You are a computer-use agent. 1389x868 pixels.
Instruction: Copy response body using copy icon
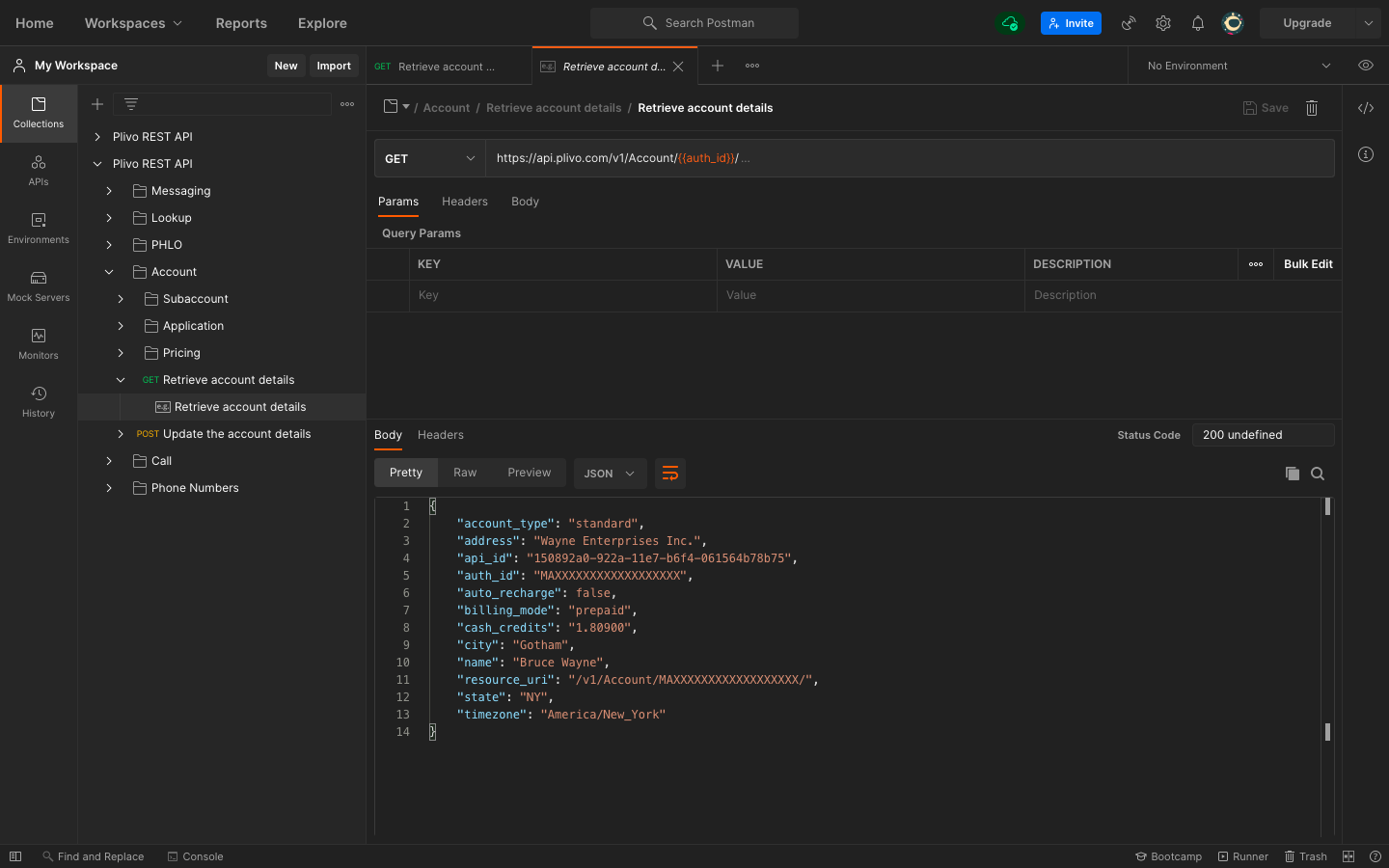click(1293, 474)
